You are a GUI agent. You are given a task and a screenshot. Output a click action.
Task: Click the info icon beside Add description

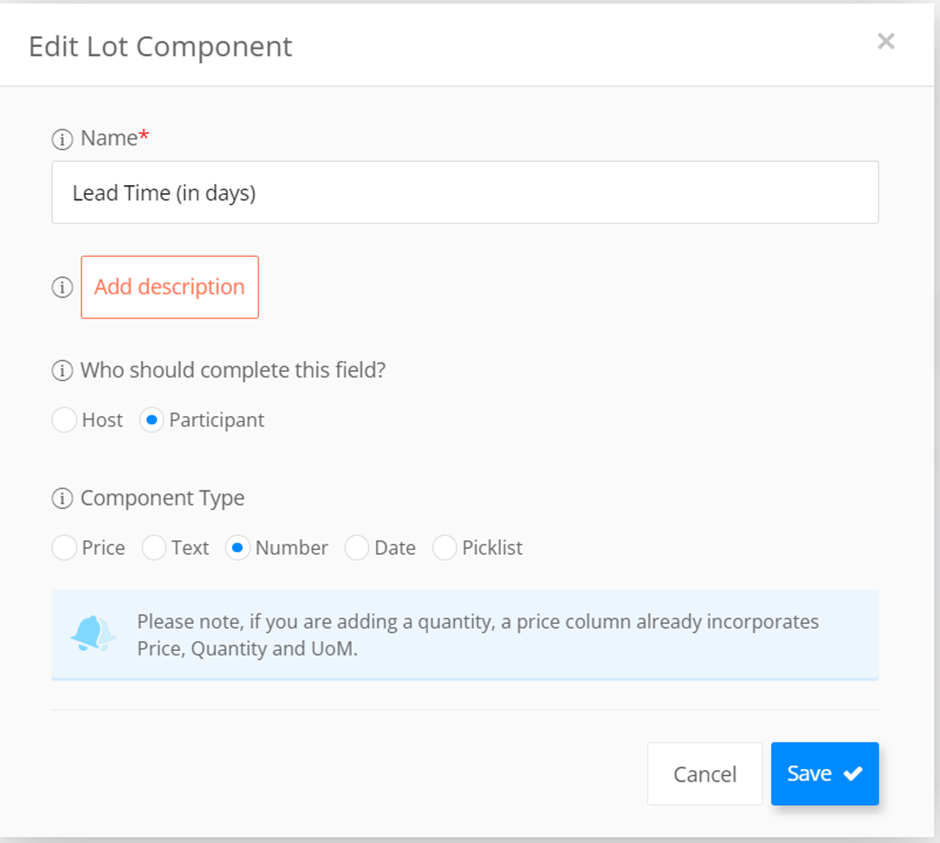point(62,287)
